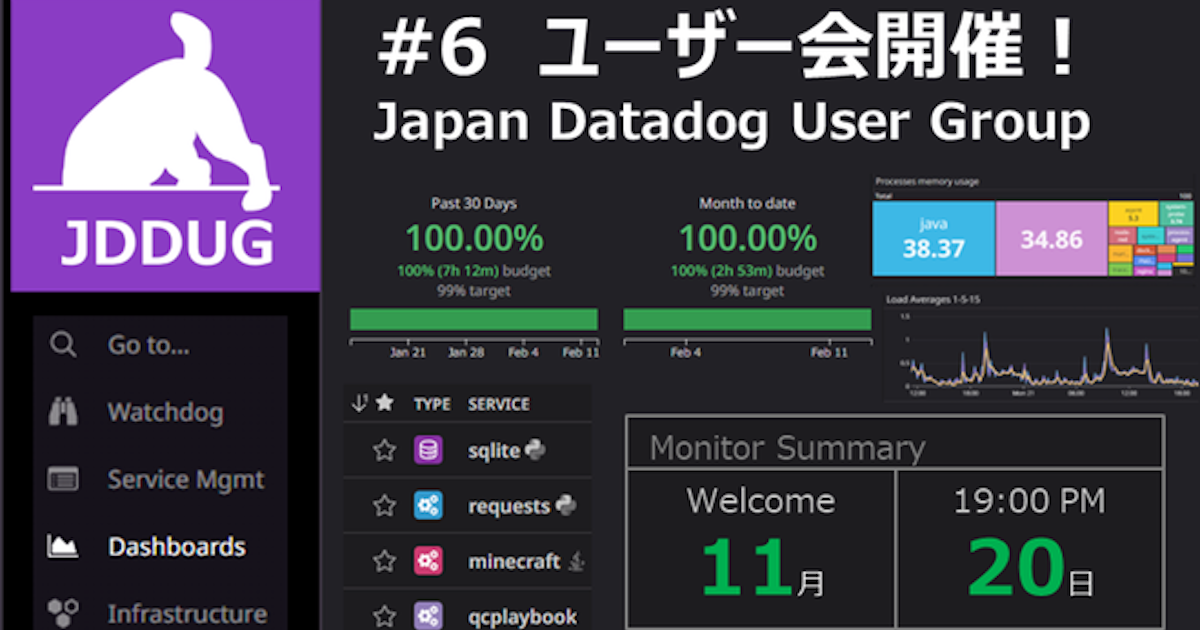Click the Monitor Summary heading
This screenshot has width=1200, height=630.
(787, 448)
